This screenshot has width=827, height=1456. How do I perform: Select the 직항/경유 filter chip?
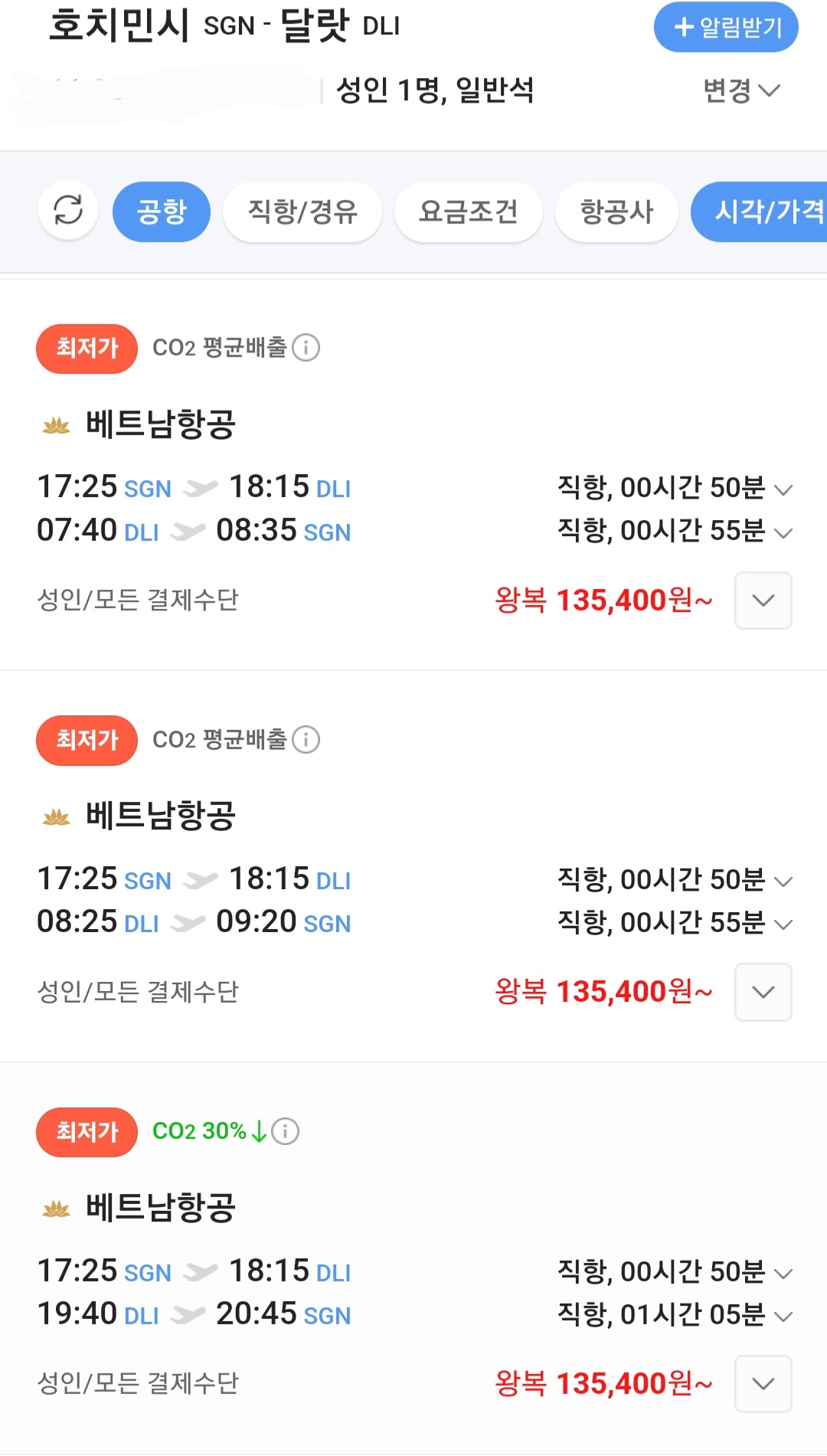(x=302, y=211)
